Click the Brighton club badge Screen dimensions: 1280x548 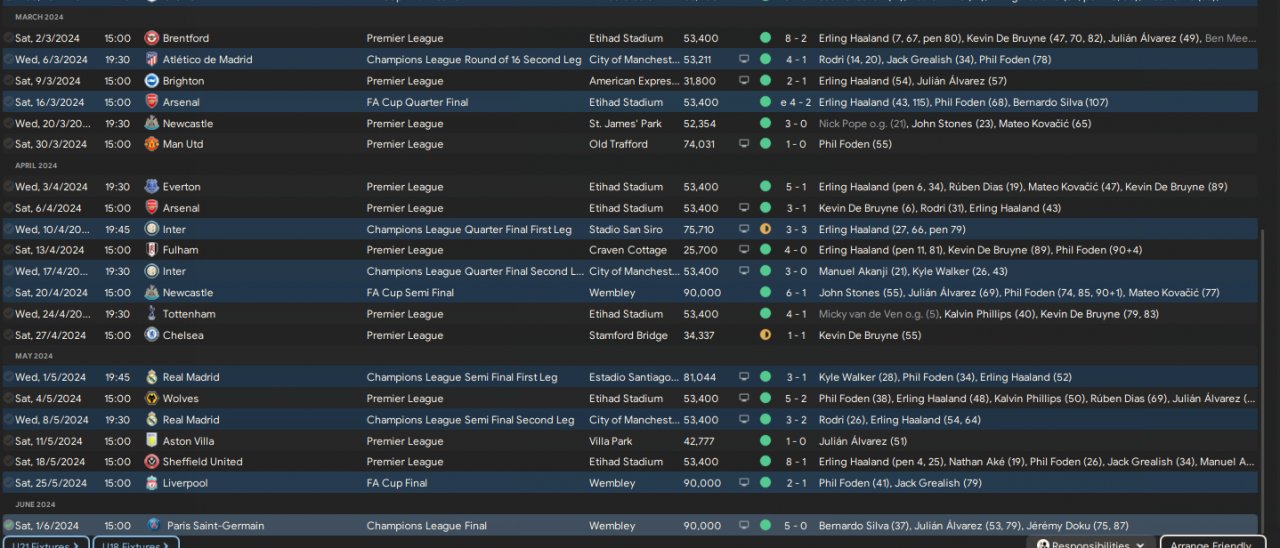pos(152,81)
